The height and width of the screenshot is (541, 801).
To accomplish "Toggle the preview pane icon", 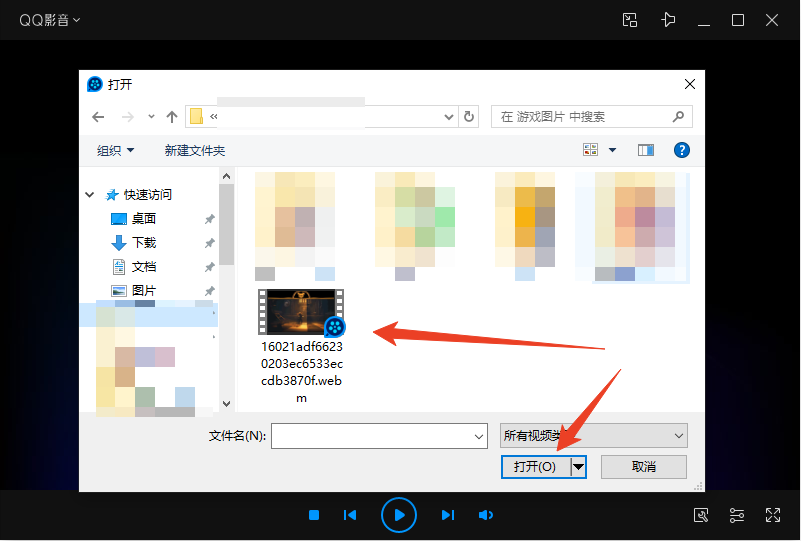I will coord(646,150).
